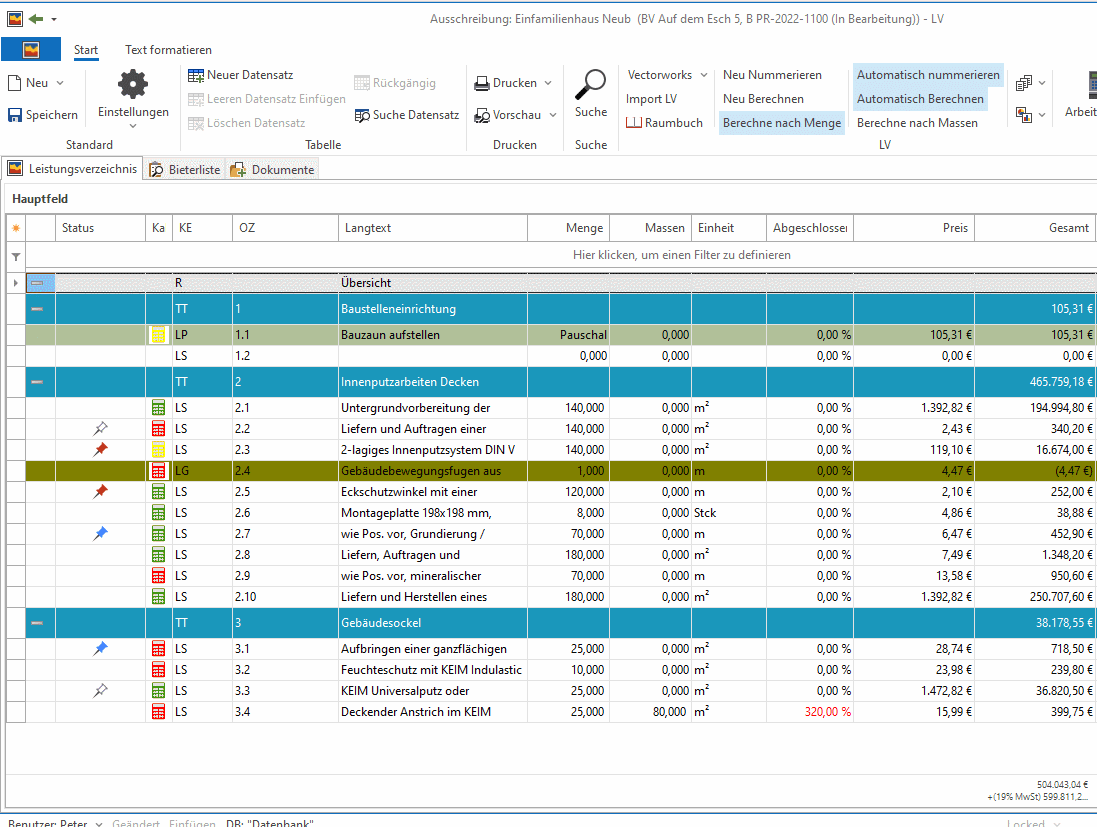Click the filter row to define filter
Screen dimensions: 1097x827
pos(681,255)
